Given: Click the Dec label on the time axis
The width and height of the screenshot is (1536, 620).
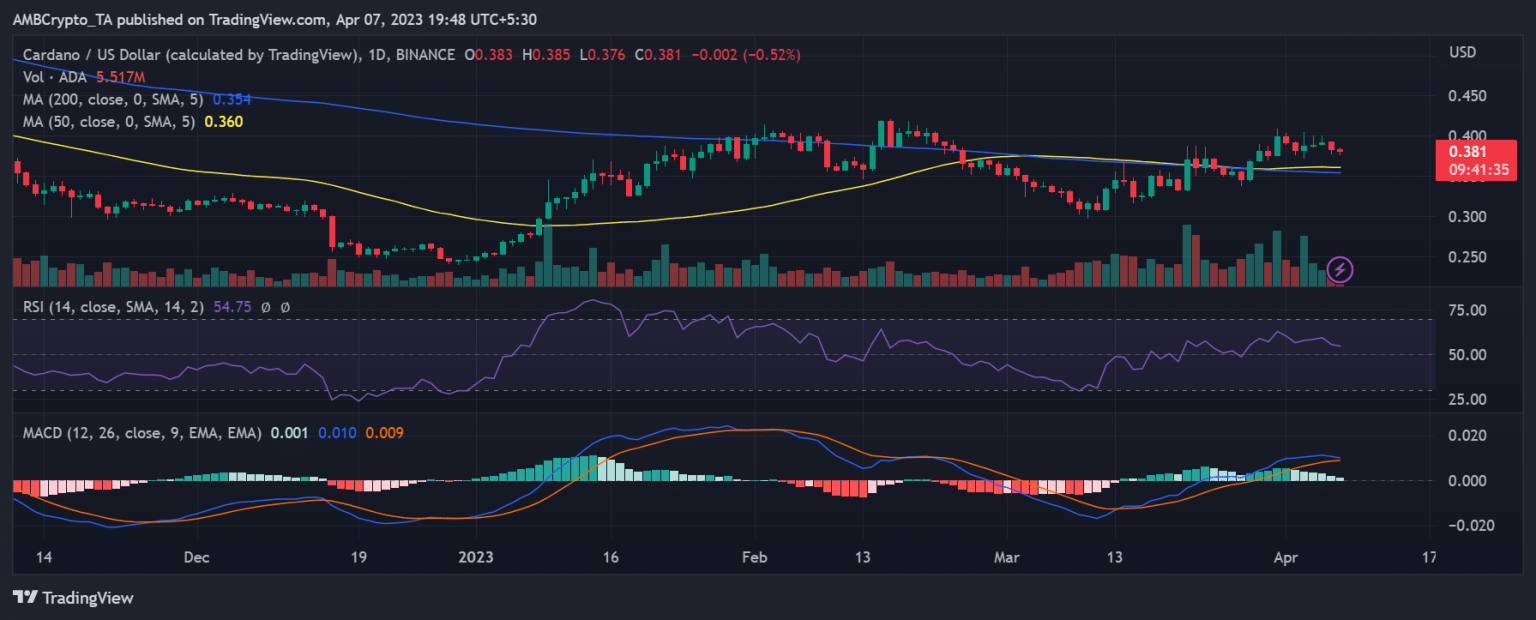Looking at the screenshot, I should click(196, 557).
